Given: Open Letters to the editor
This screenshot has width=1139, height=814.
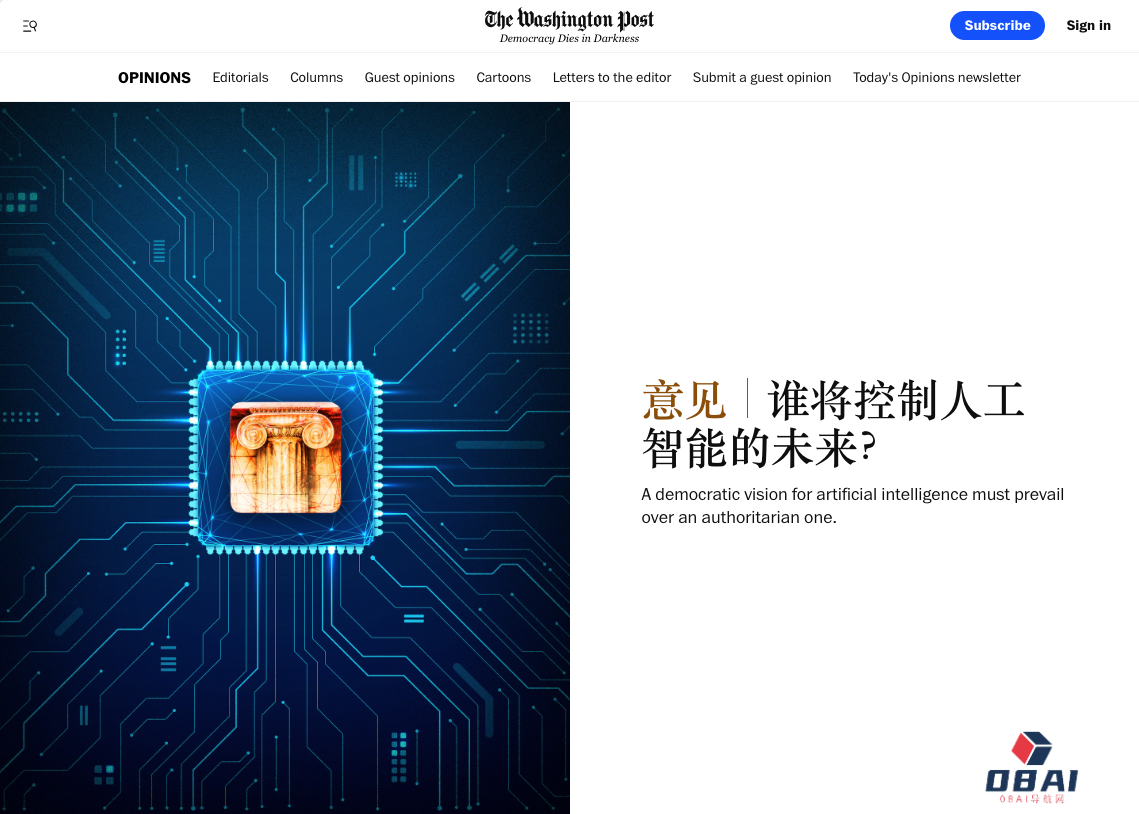Looking at the screenshot, I should (611, 77).
